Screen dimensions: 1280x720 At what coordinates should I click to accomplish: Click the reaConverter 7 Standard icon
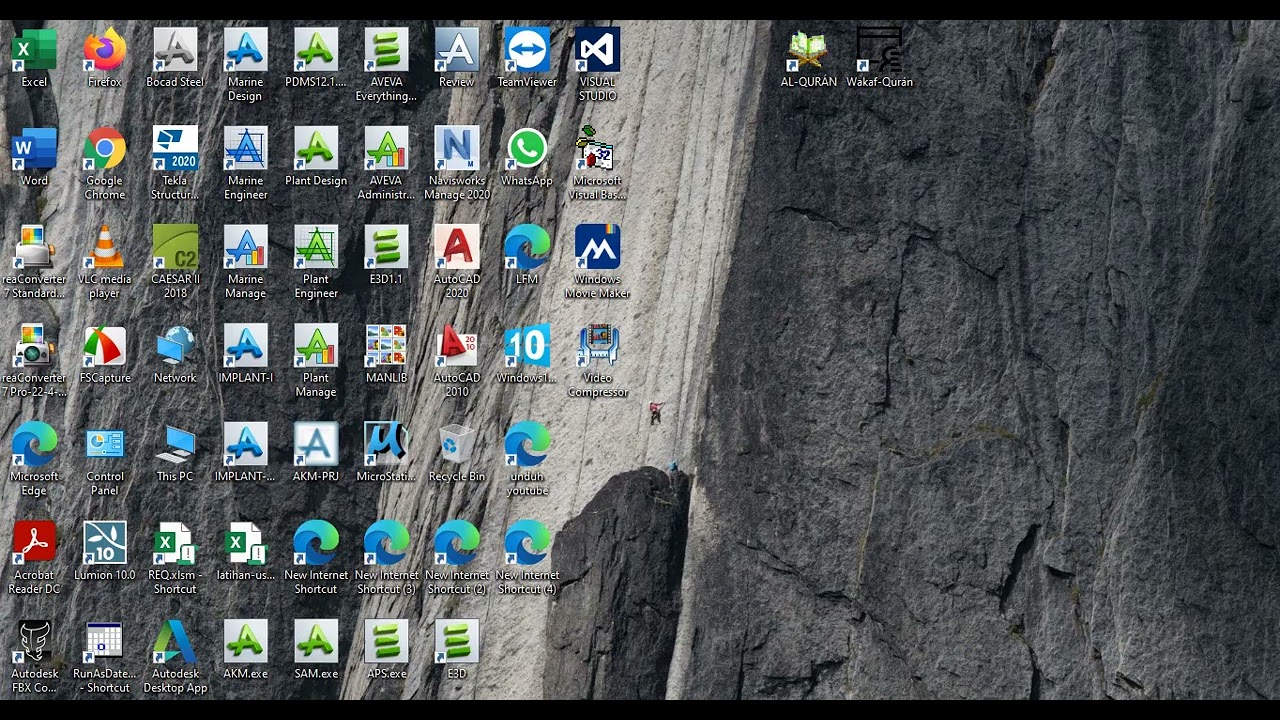coord(34,247)
